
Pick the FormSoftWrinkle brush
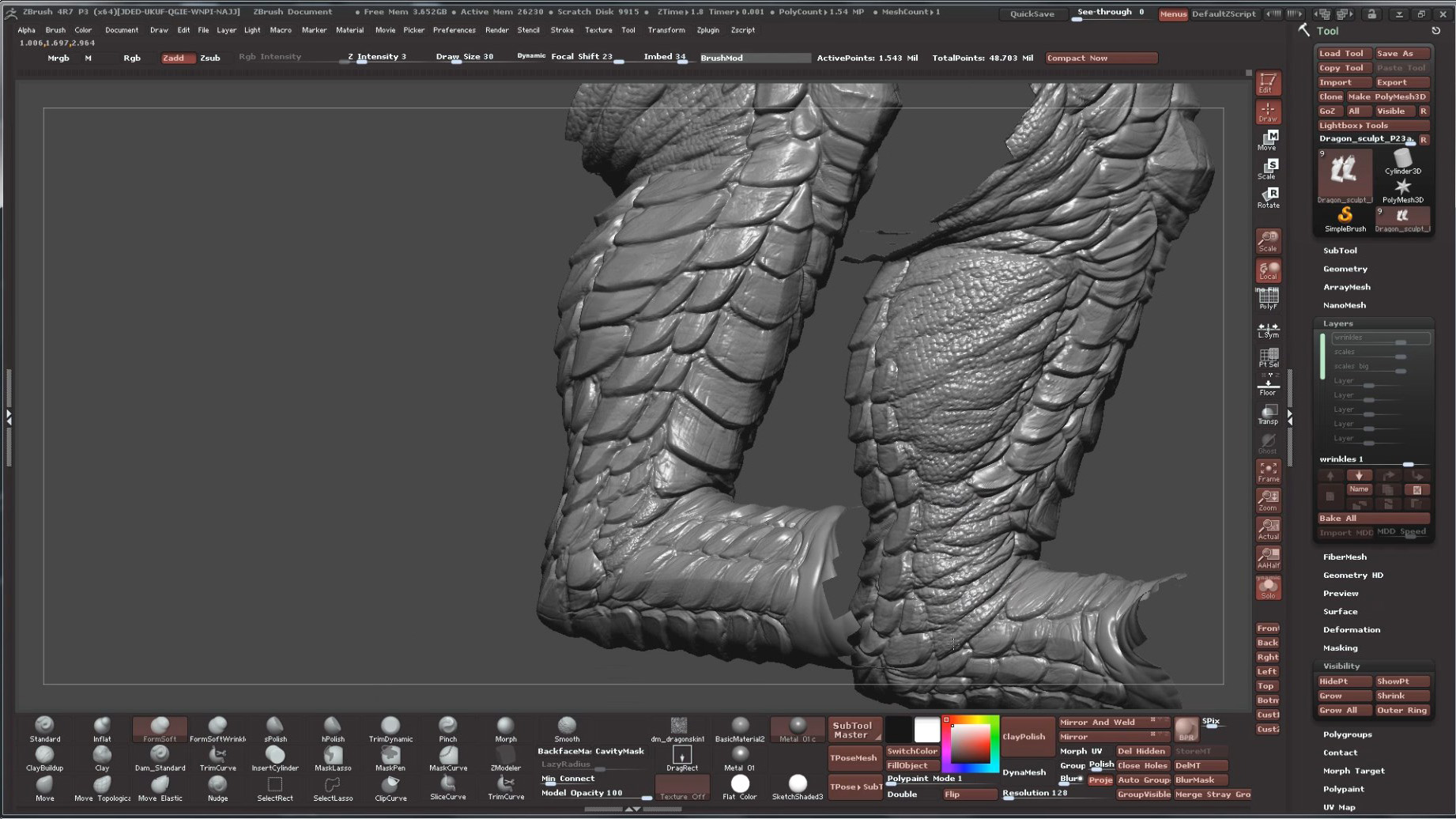[x=217, y=729]
